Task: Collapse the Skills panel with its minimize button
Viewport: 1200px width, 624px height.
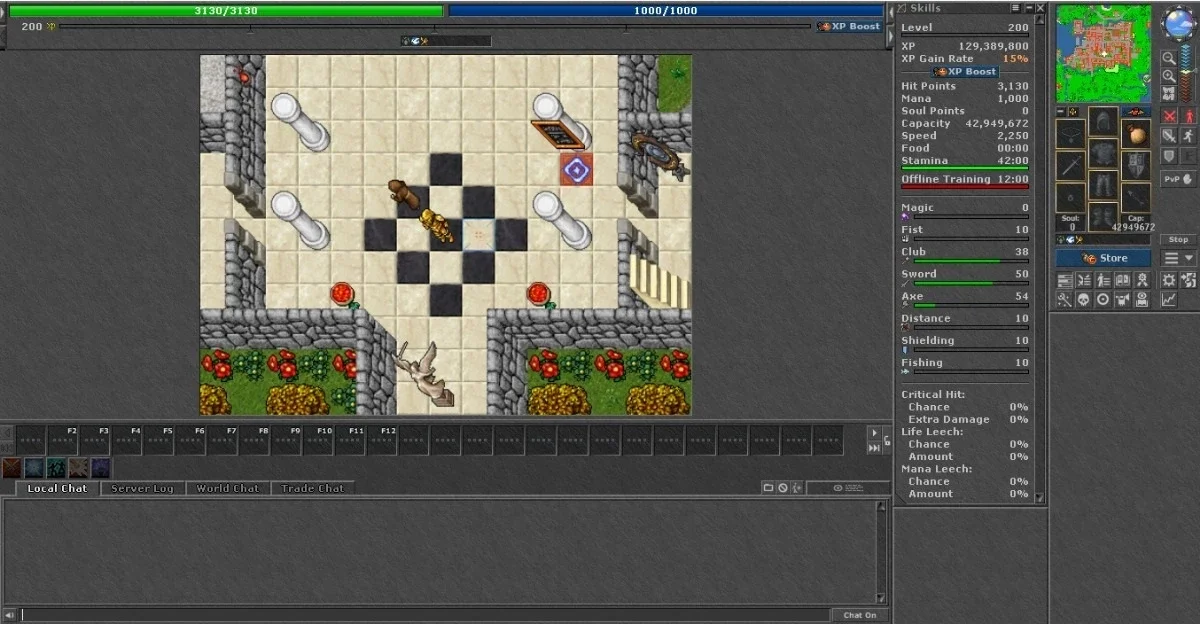Action: (x=1029, y=8)
